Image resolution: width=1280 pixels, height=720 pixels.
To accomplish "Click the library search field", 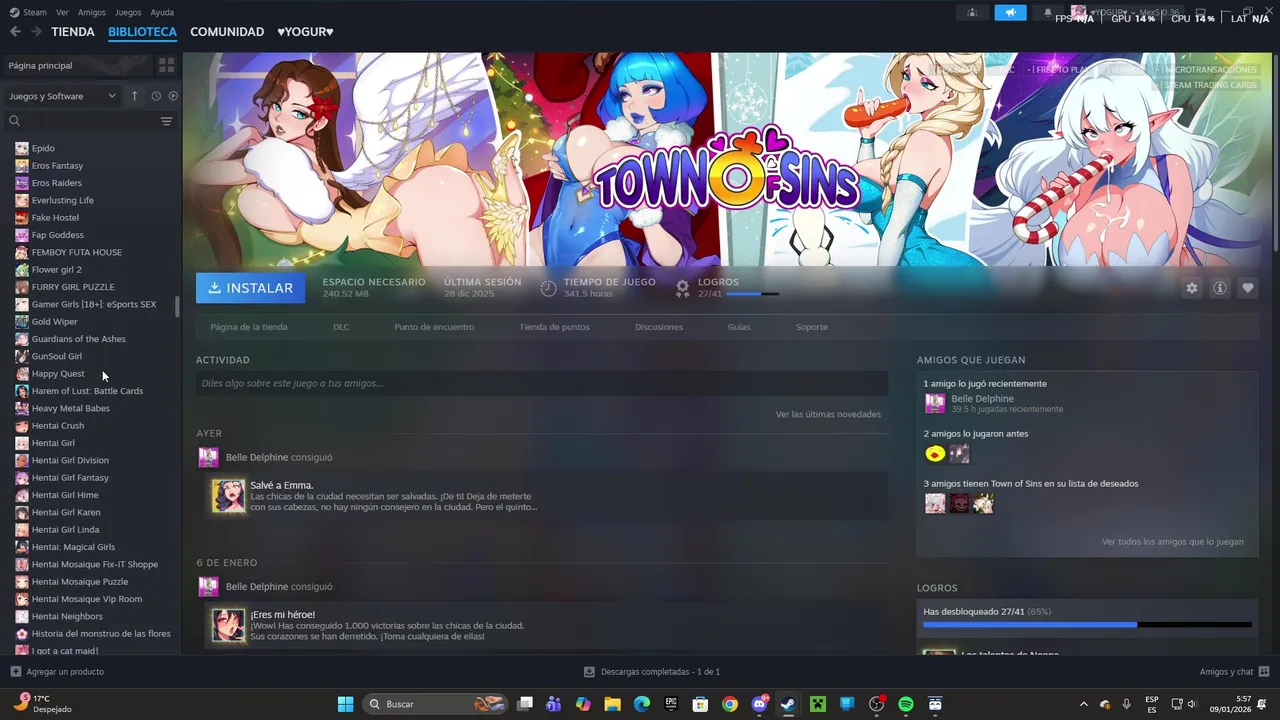I will click(x=90, y=121).
